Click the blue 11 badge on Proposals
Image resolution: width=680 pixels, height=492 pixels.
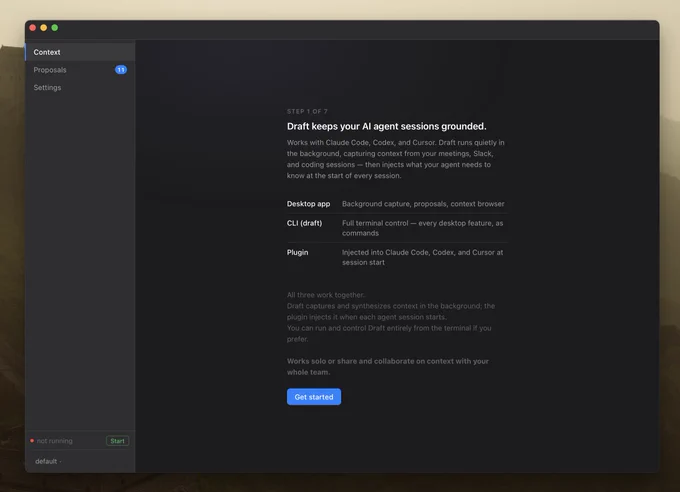click(121, 70)
